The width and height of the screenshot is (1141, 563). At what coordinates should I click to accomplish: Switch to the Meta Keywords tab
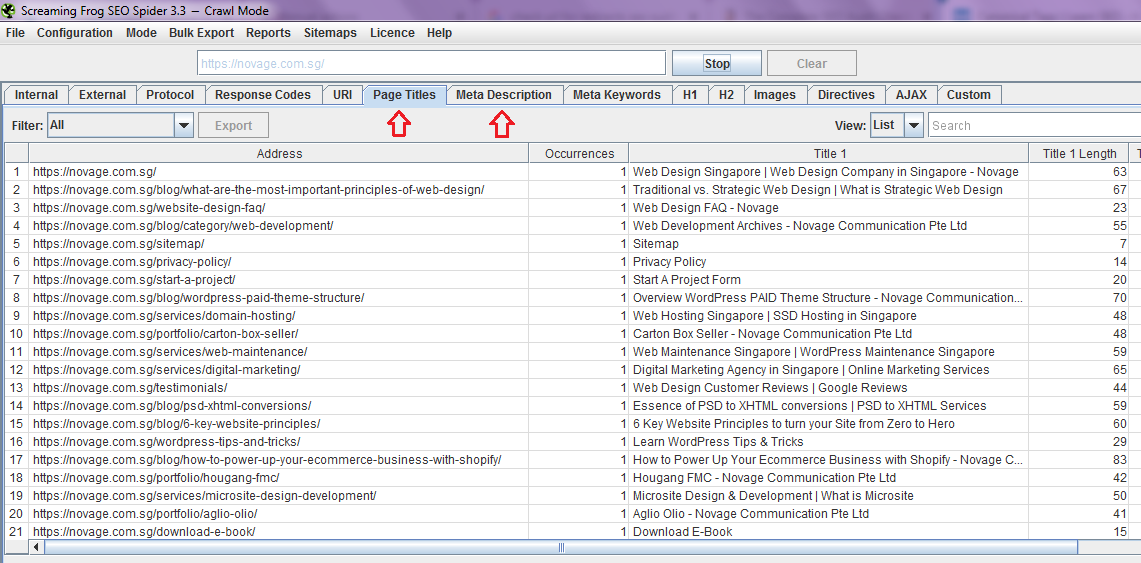pos(617,95)
